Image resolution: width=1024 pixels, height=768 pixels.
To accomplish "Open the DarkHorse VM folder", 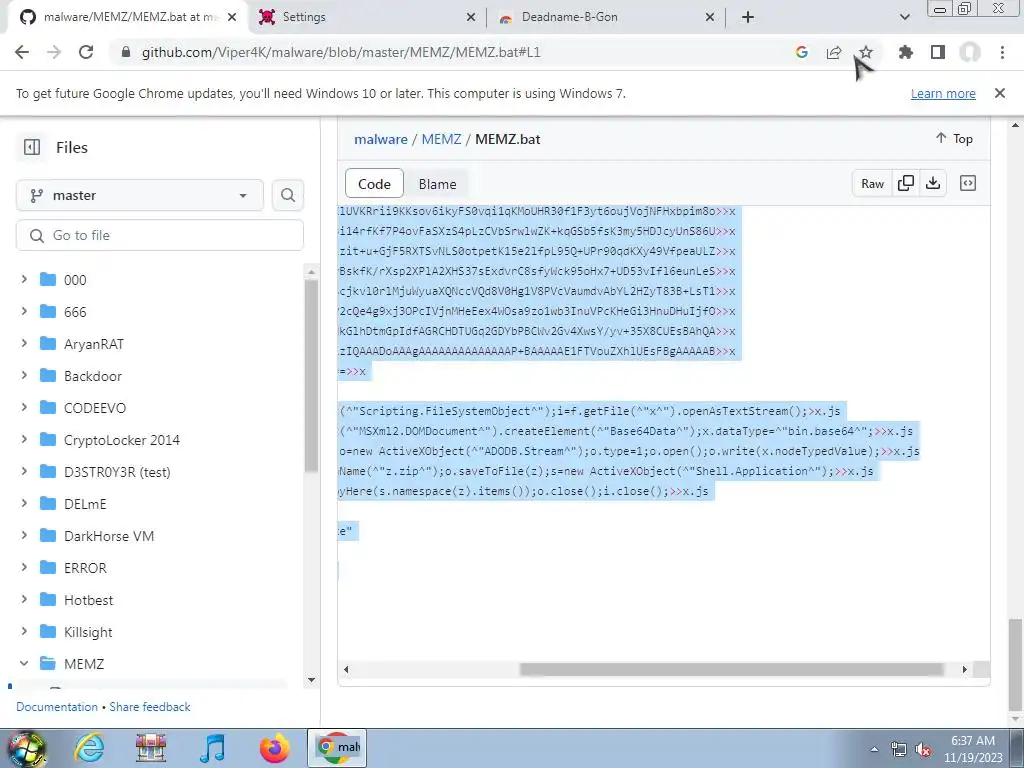I will [108, 536].
